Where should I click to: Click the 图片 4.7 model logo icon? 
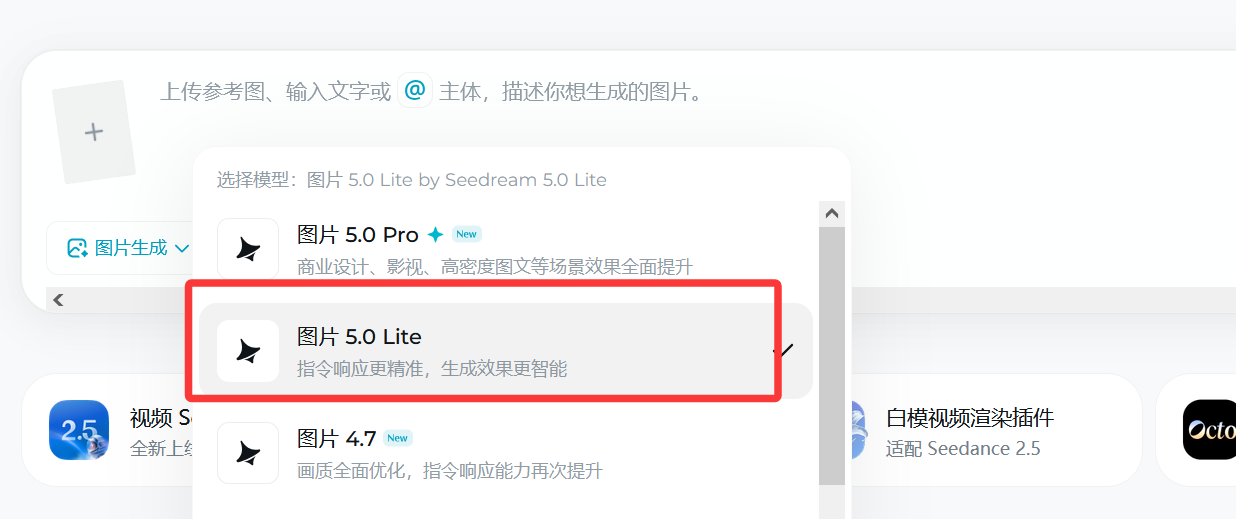248,453
